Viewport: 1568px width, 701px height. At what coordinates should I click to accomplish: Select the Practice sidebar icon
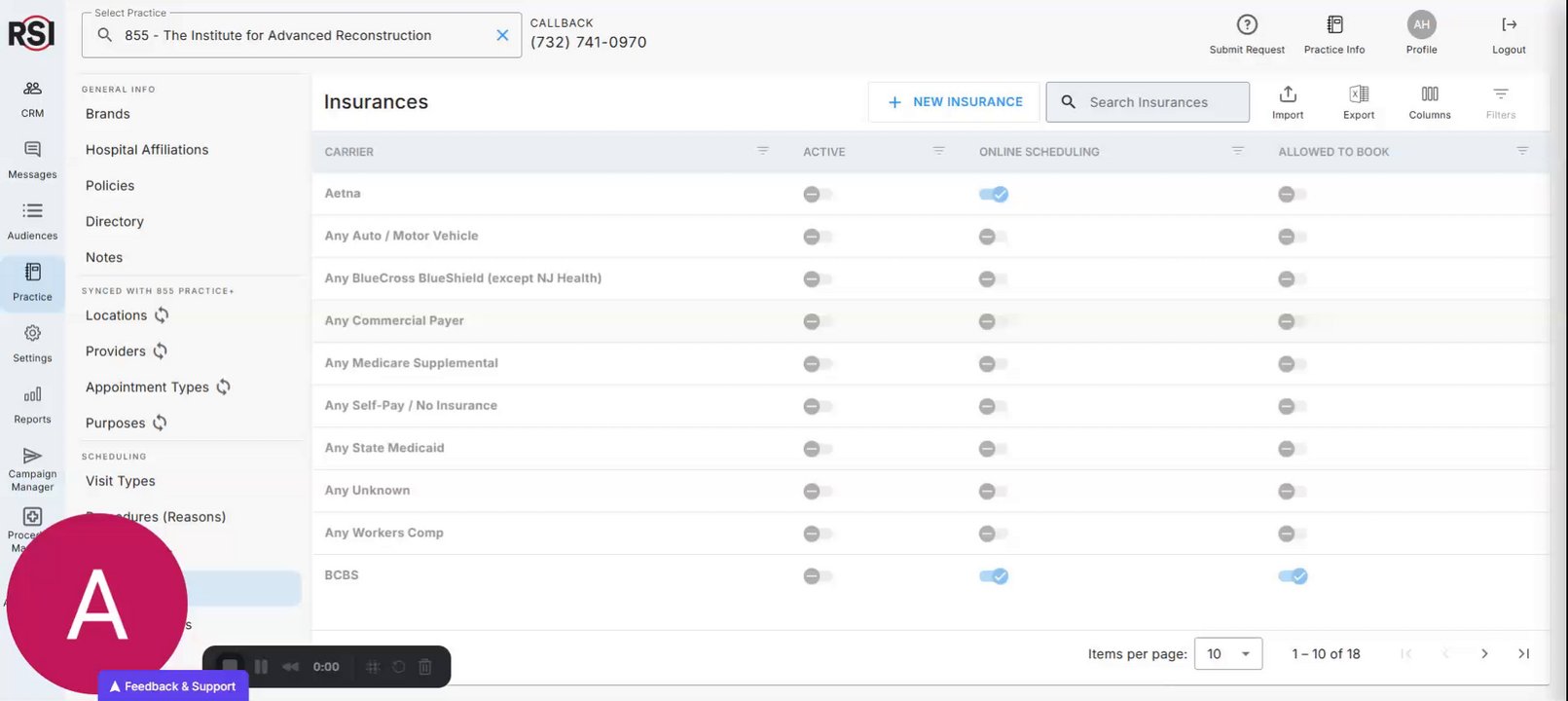(32, 283)
